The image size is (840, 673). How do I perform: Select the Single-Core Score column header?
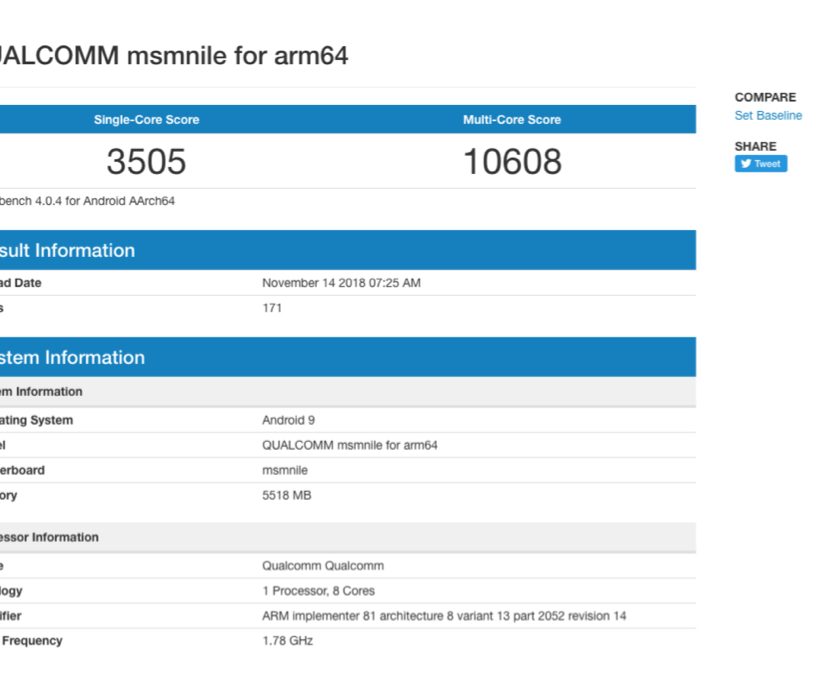(146, 120)
